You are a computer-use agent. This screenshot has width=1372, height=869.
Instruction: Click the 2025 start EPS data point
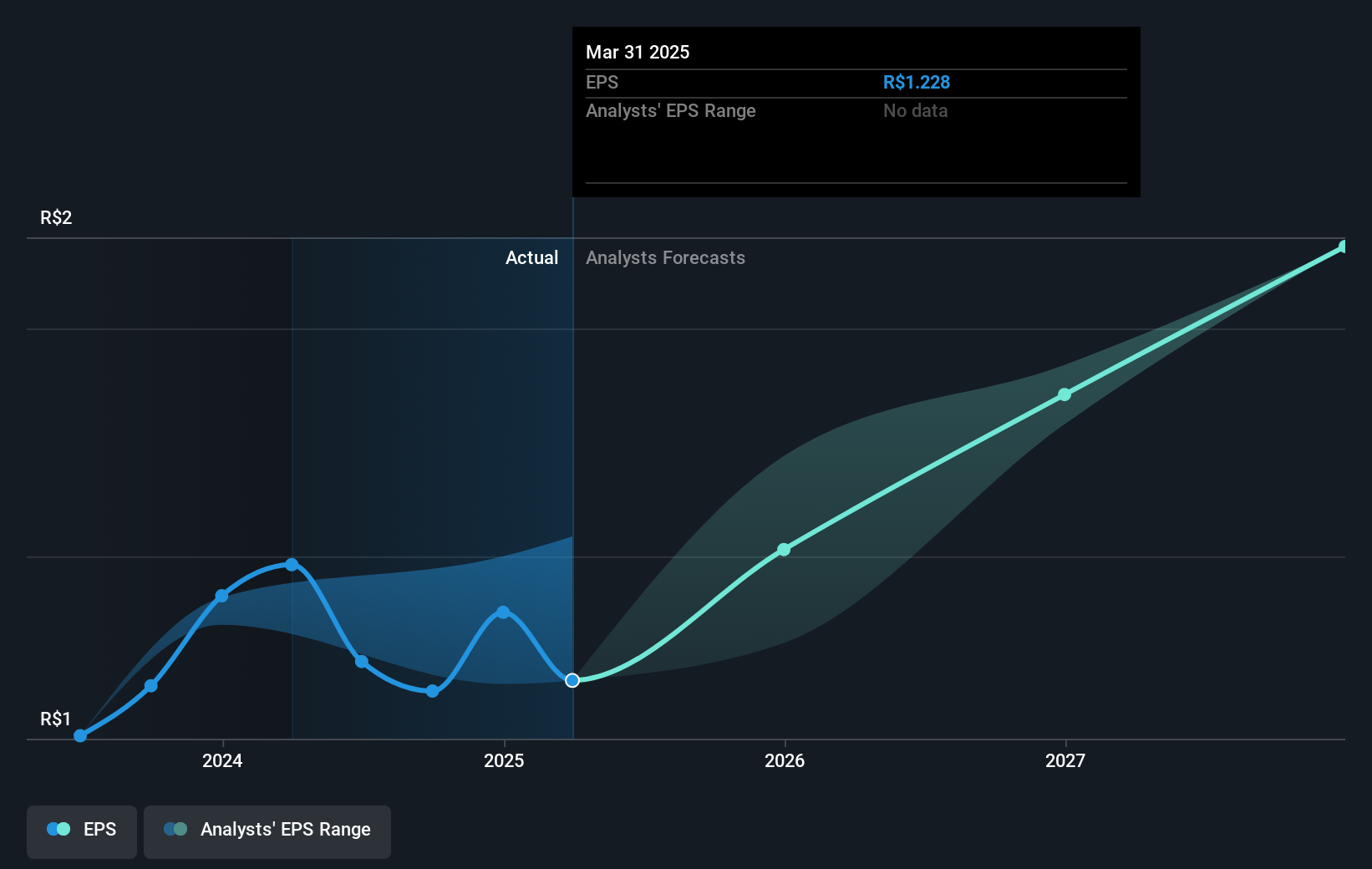[503, 612]
